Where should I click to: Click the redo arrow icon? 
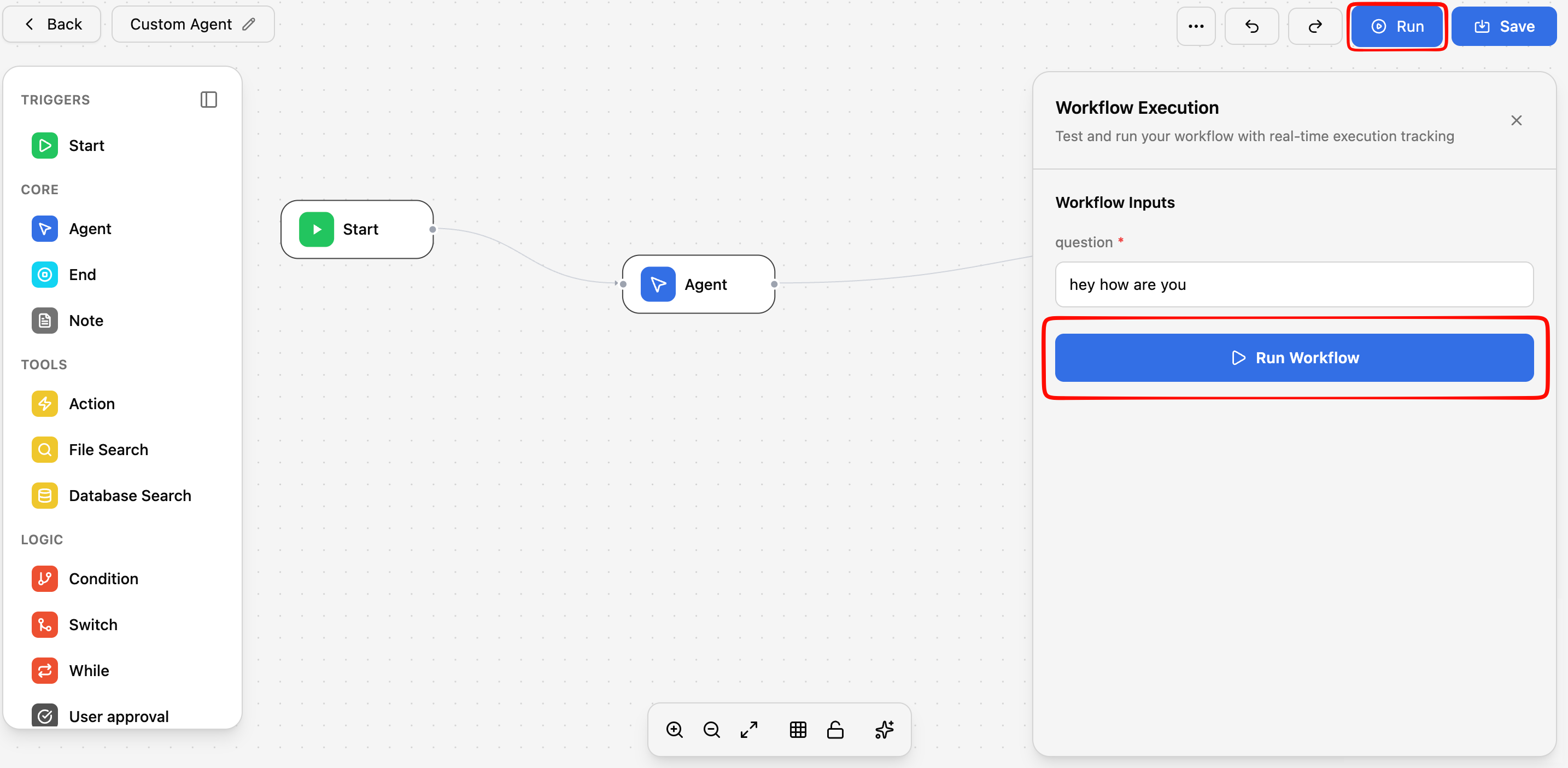point(1315,26)
